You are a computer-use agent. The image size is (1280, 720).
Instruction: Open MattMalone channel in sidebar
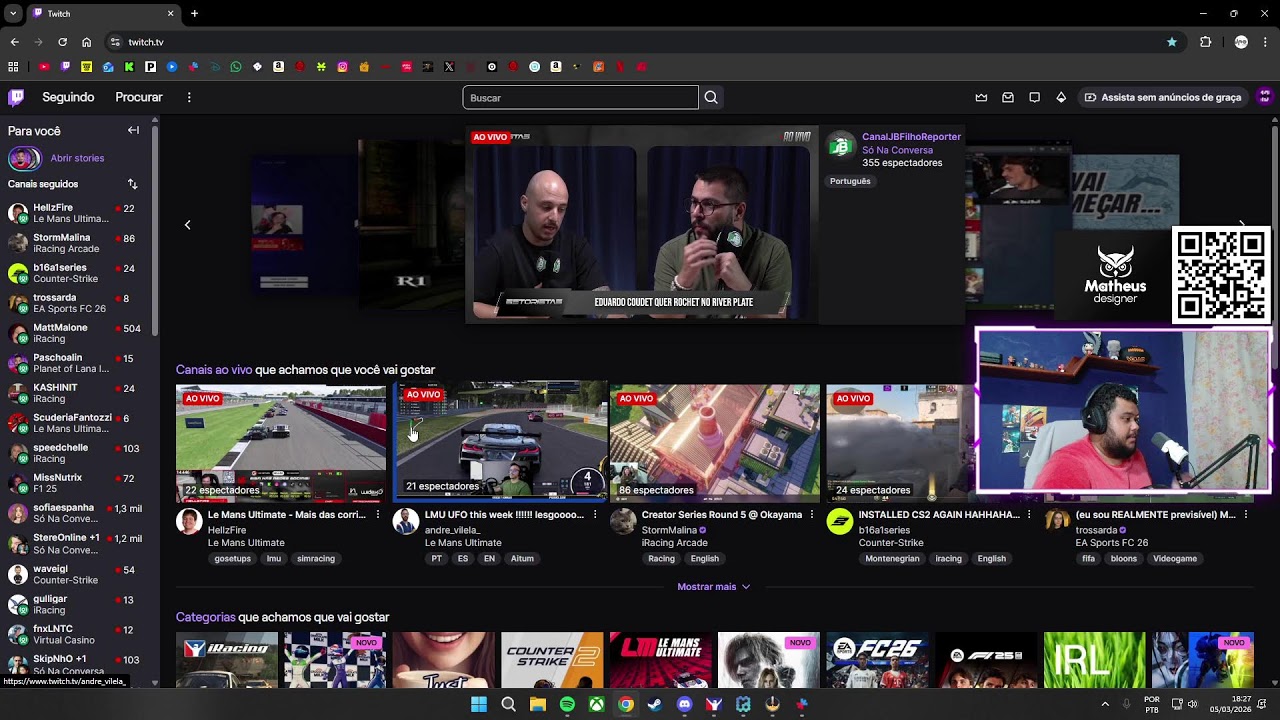click(x=80, y=333)
